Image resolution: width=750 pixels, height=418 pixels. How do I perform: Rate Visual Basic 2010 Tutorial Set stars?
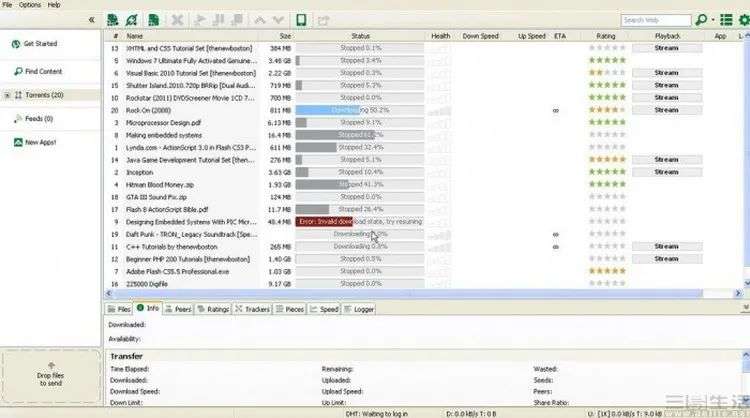coord(607,73)
